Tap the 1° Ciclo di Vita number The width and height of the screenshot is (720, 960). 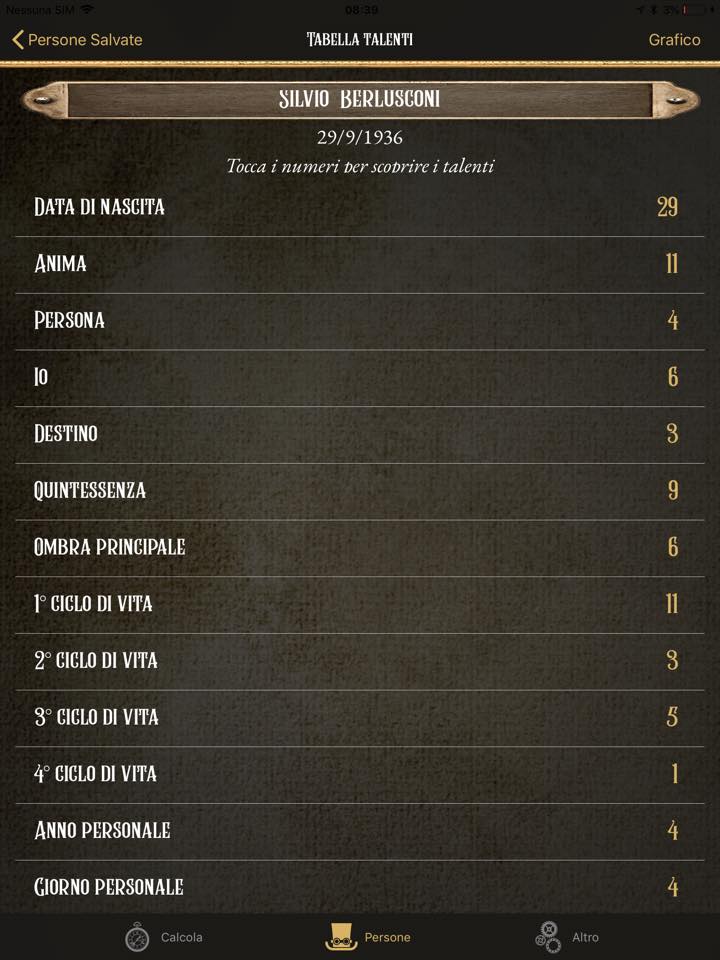click(672, 604)
